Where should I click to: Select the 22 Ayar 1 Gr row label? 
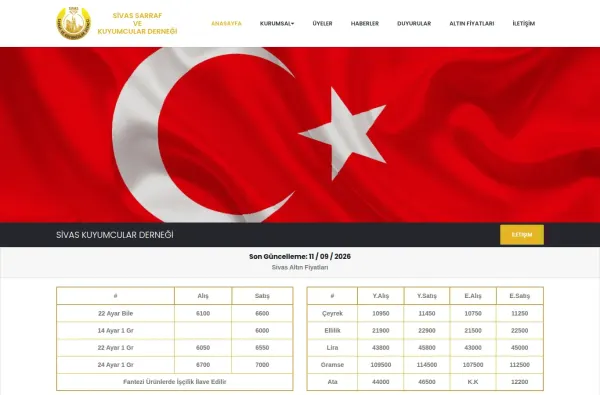click(x=116, y=348)
